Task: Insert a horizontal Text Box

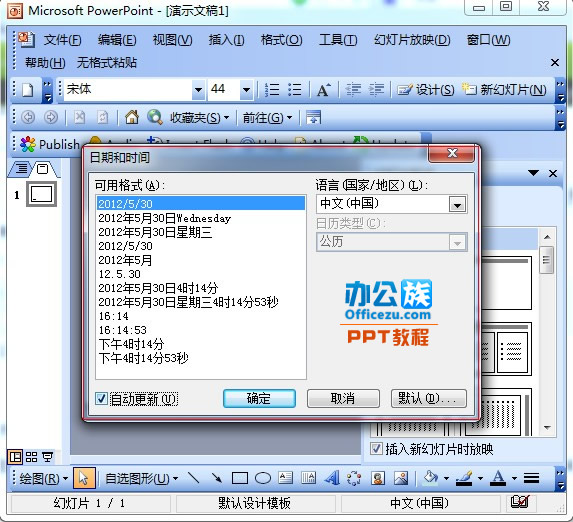Action: [285, 478]
